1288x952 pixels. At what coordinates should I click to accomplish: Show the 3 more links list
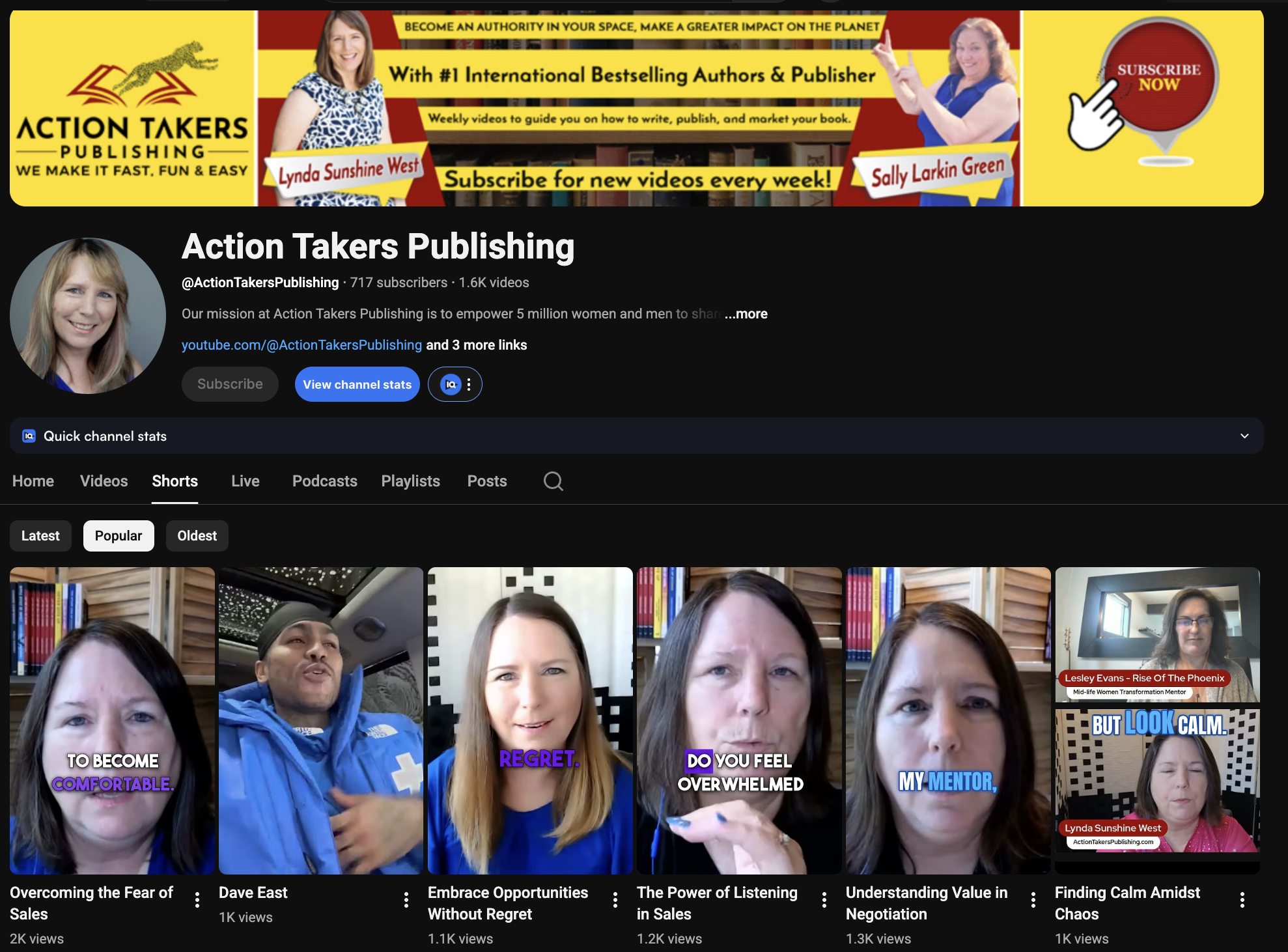pyautogui.click(x=476, y=345)
